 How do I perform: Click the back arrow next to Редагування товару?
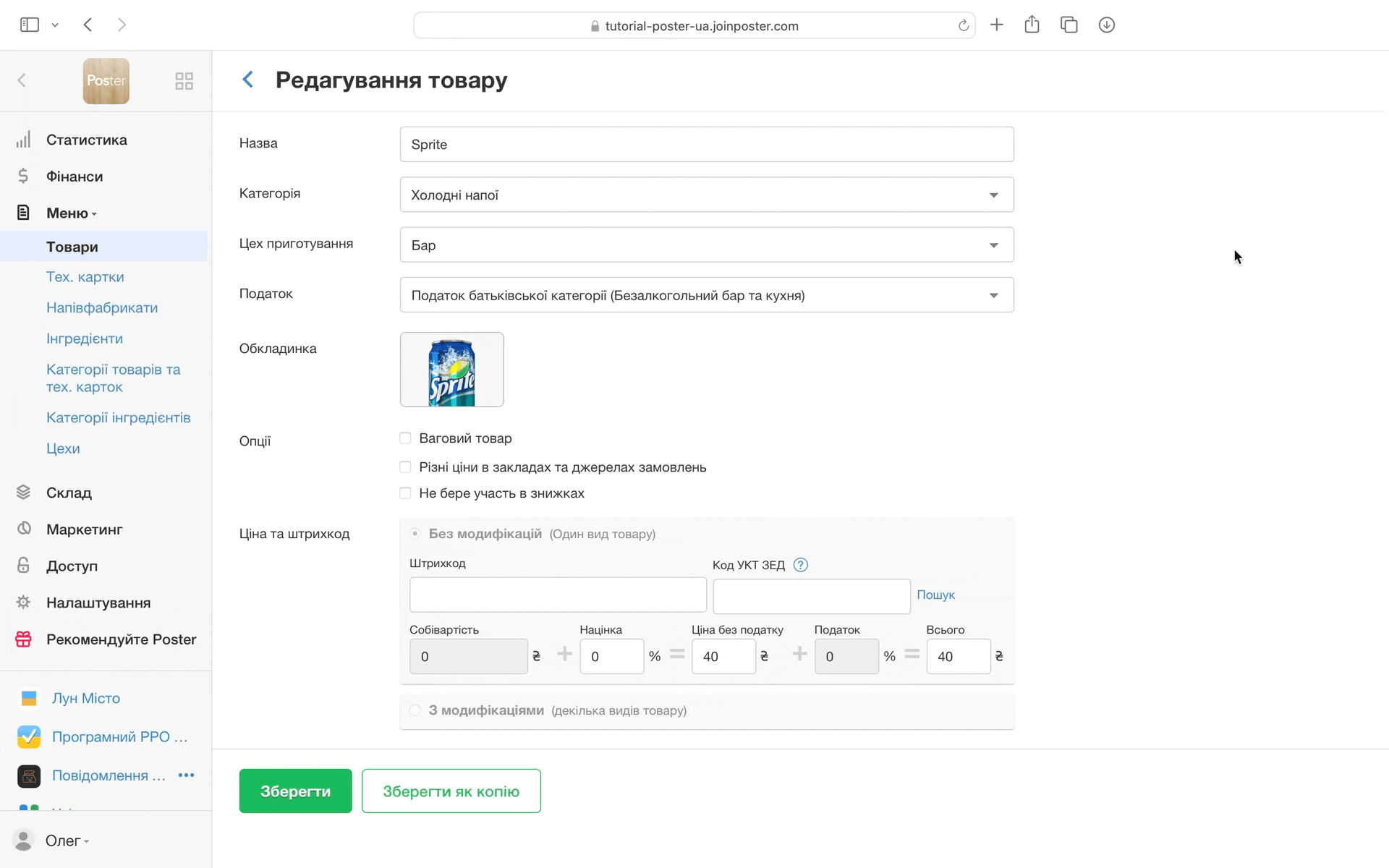pos(248,80)
